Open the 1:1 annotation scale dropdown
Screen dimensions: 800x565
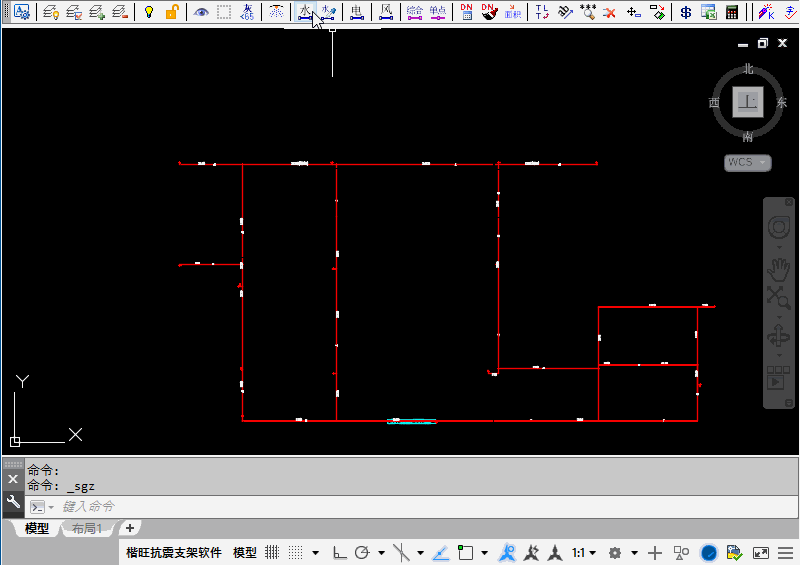point(584,552)
